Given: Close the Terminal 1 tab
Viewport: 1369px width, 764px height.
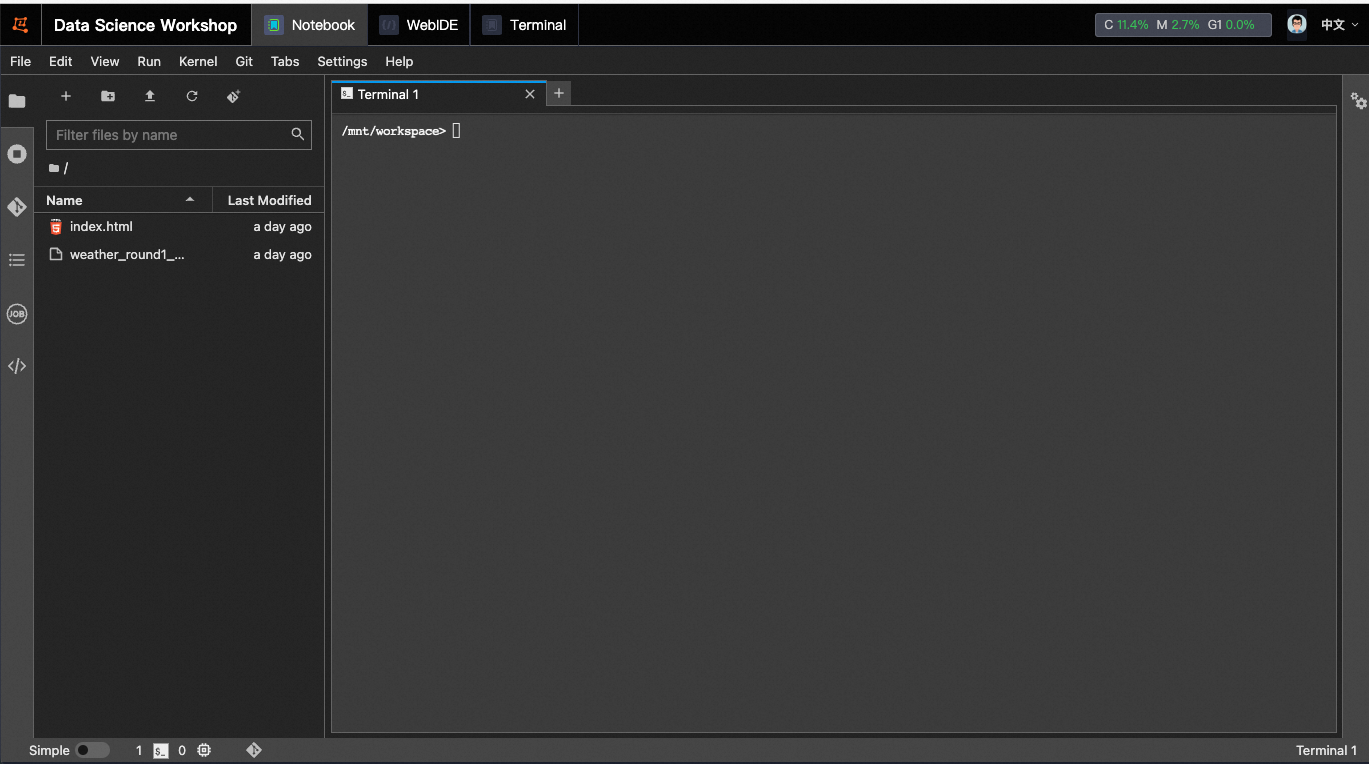Looking at the screenshot, I should [530, 94].
